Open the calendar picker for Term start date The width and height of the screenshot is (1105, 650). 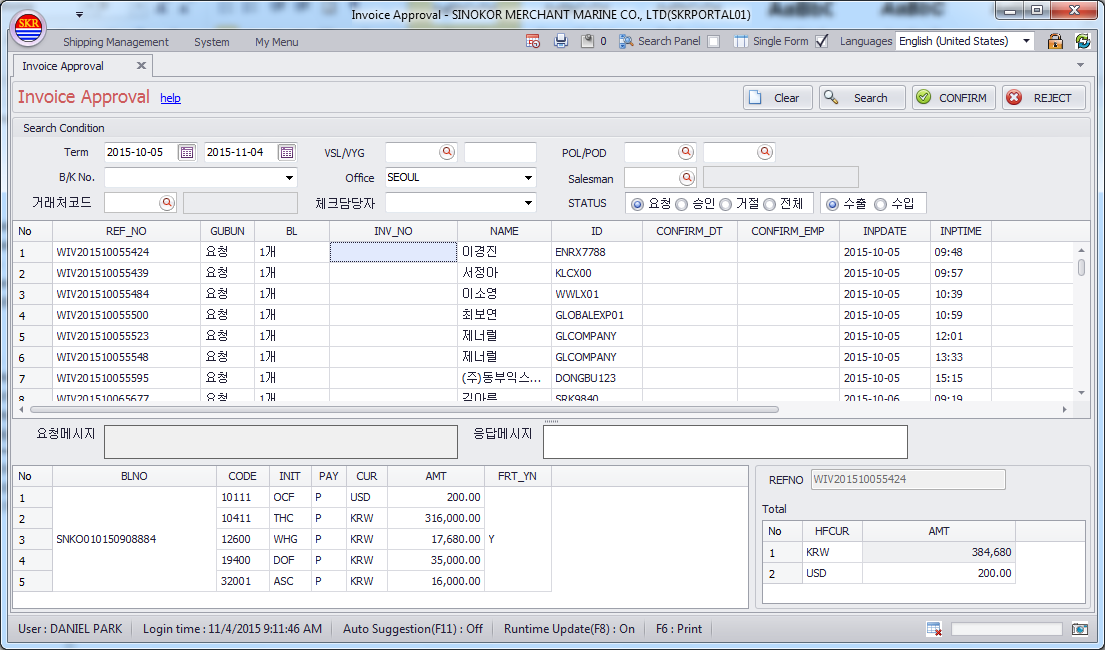[x=187, y=153]
